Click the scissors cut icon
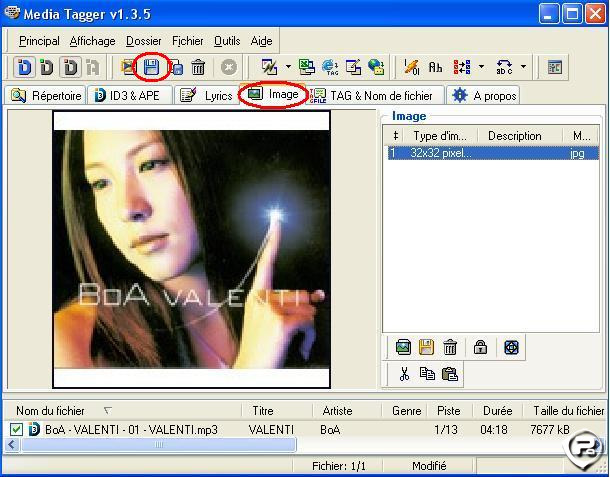This screenshot has height=477, width=610. pos(404,374)
